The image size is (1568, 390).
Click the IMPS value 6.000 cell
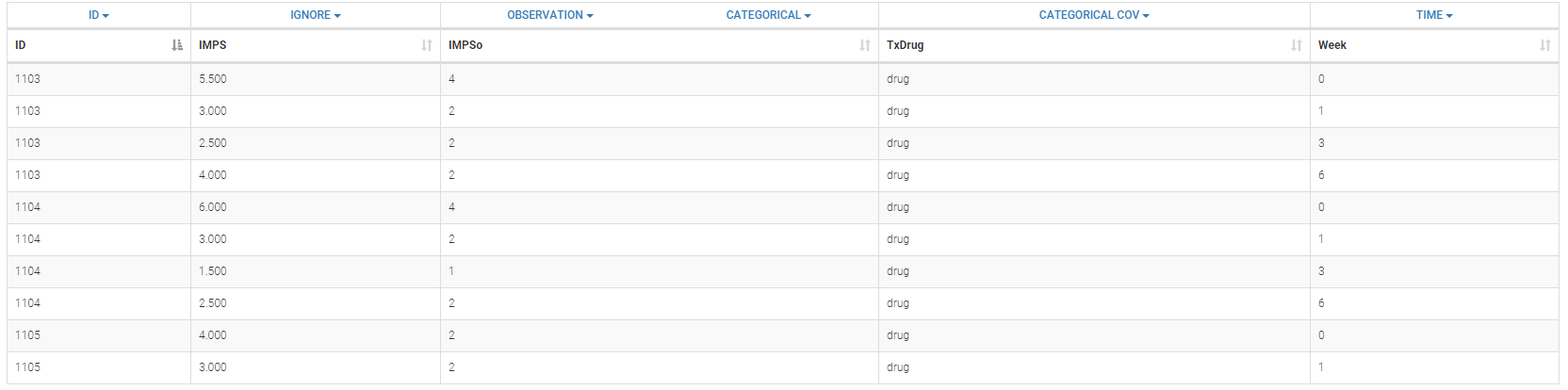tap(213, 207)
